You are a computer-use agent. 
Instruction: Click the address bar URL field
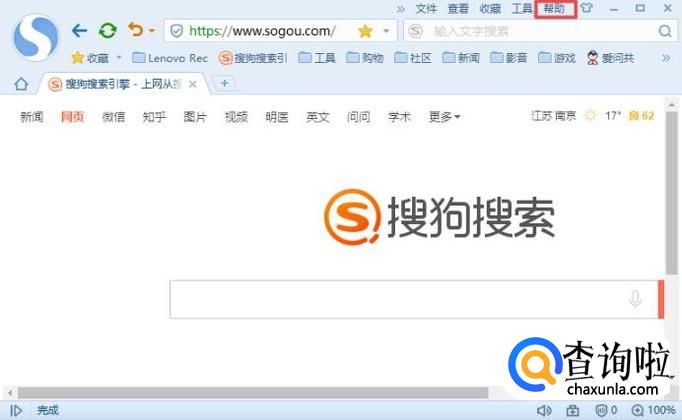(262, 31)
